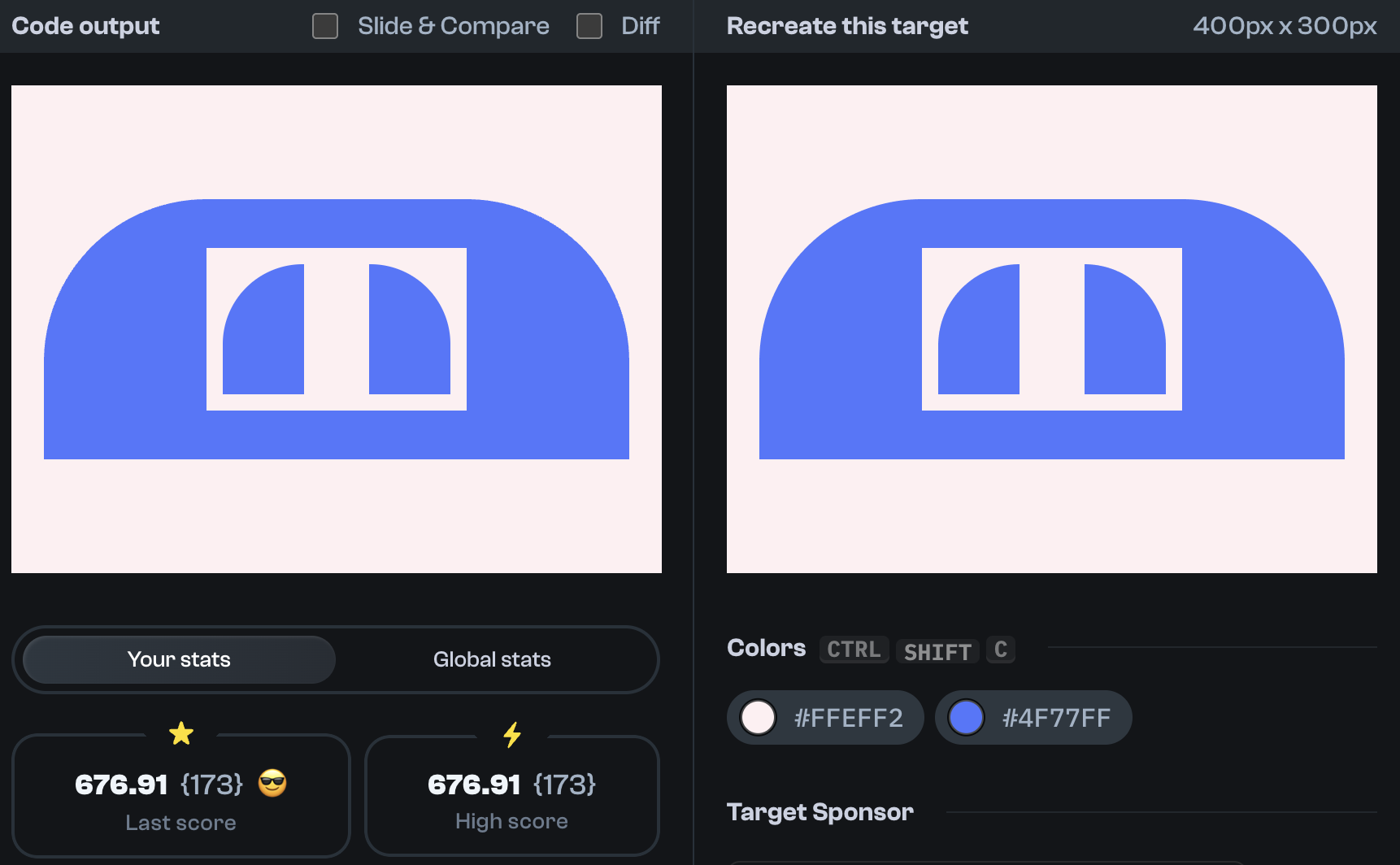Image resolution: width=1400 pixels, height=865 pixels.
Task: Click the High score card
Action: click(x=511, y=795)
